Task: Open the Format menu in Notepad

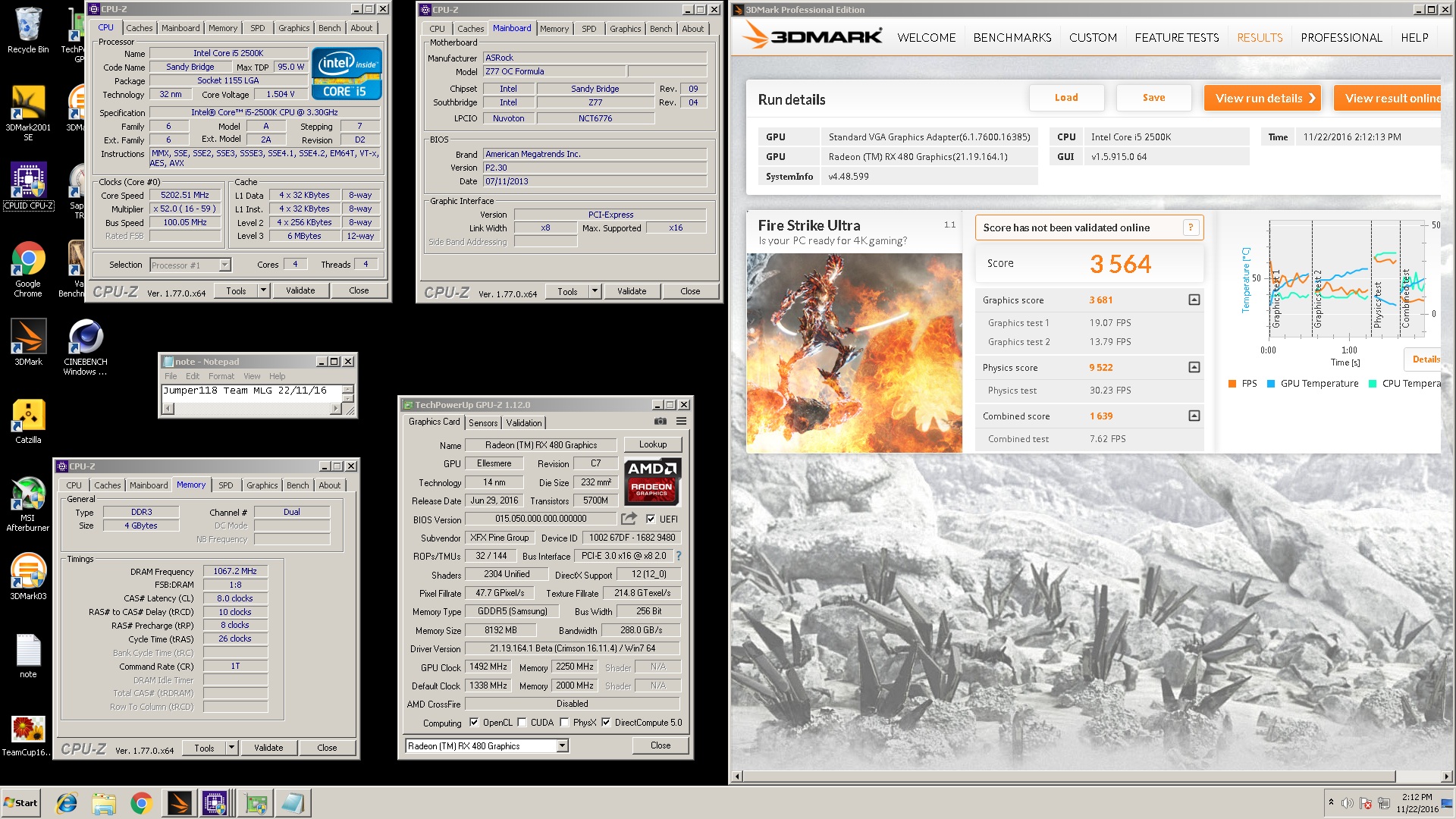Action: (x=221, y=376)
